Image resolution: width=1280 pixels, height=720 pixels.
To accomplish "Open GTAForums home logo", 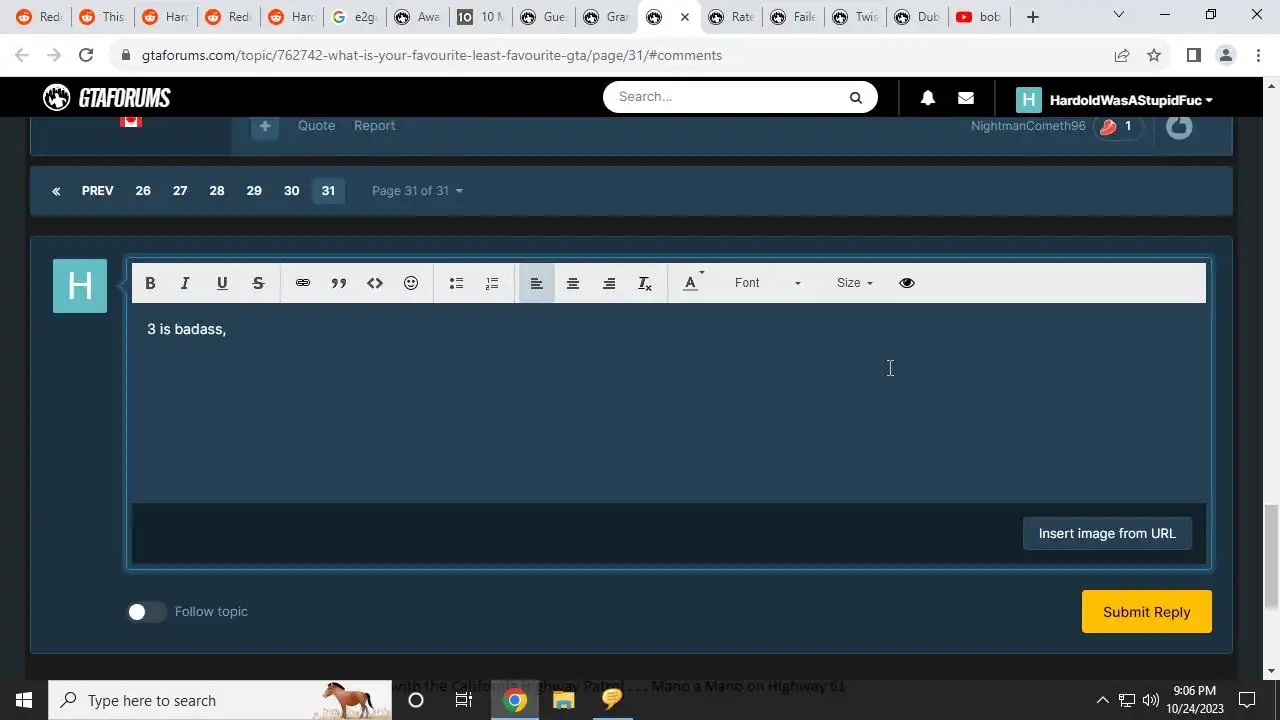I will click(107, 98).
